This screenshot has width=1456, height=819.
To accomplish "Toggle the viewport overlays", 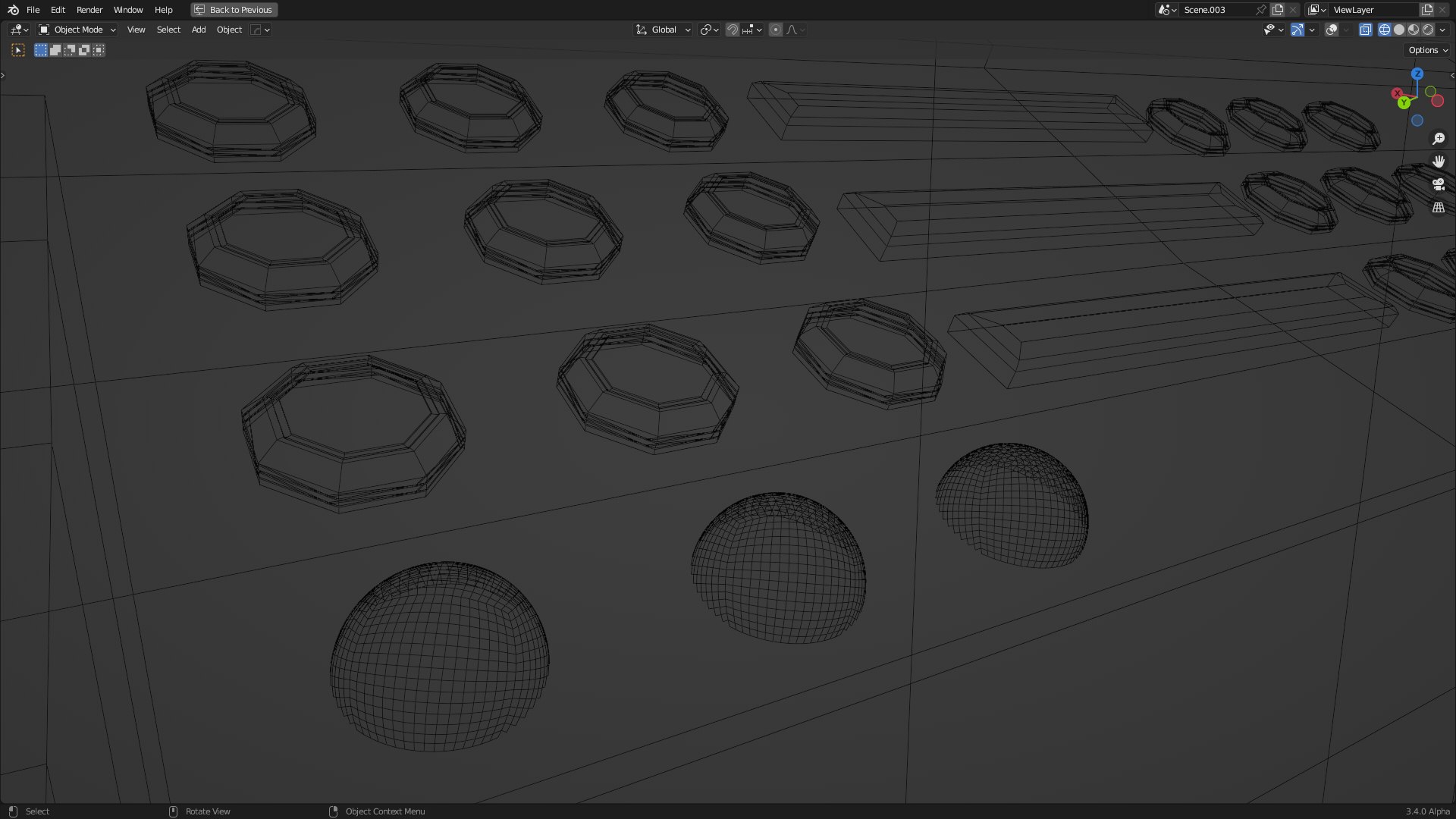I will (x=1332, y=30).
